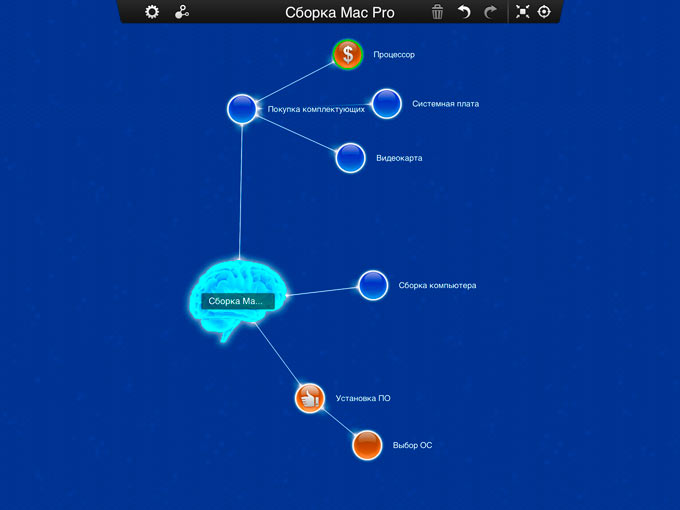The width and height of the screenshot is (680, 510).
Task: Select the Покупка комплектующих blue node
Action: click(242, 109)
